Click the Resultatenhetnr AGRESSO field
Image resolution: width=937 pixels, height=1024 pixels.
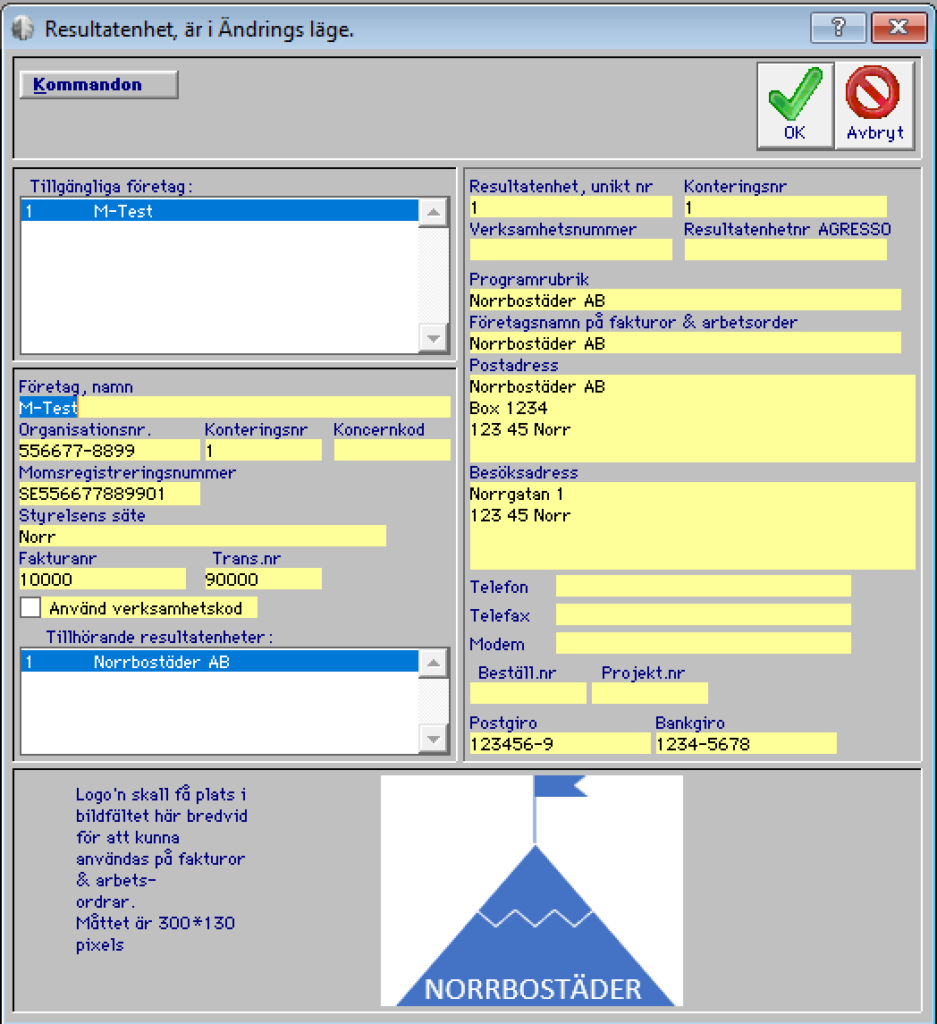point(786,249)
